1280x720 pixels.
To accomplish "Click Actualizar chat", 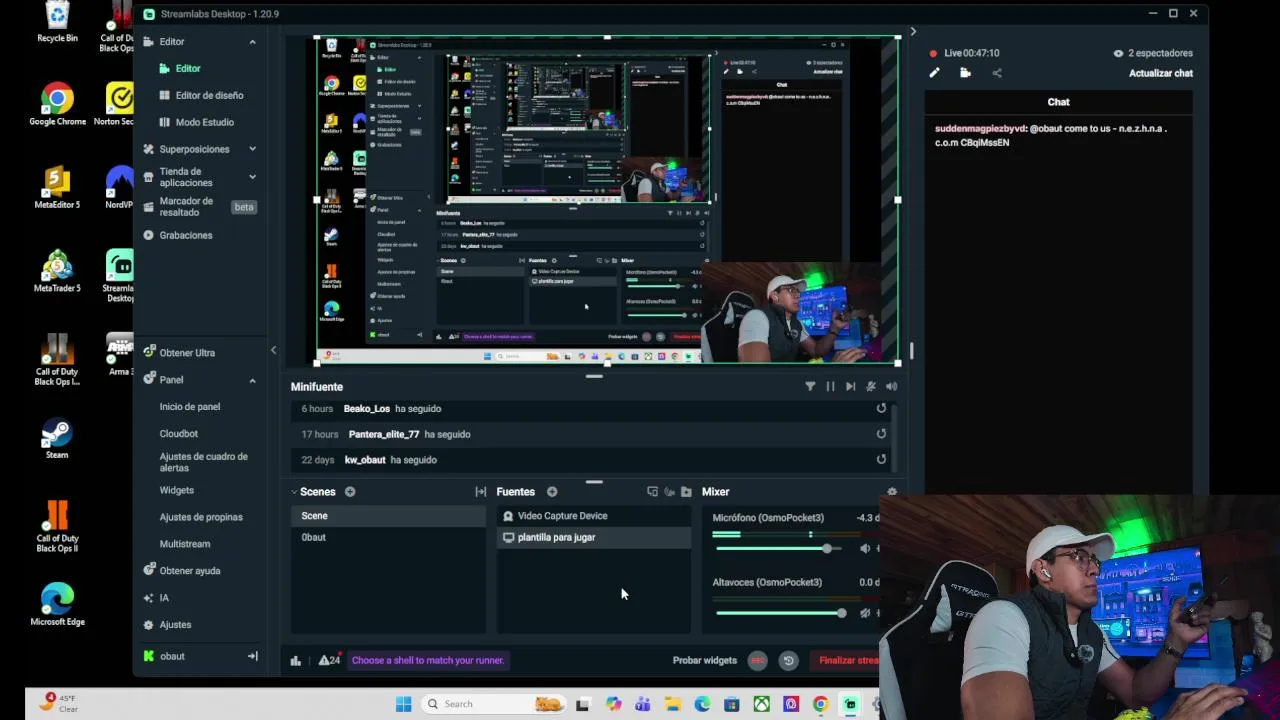I will [1160, 73].
